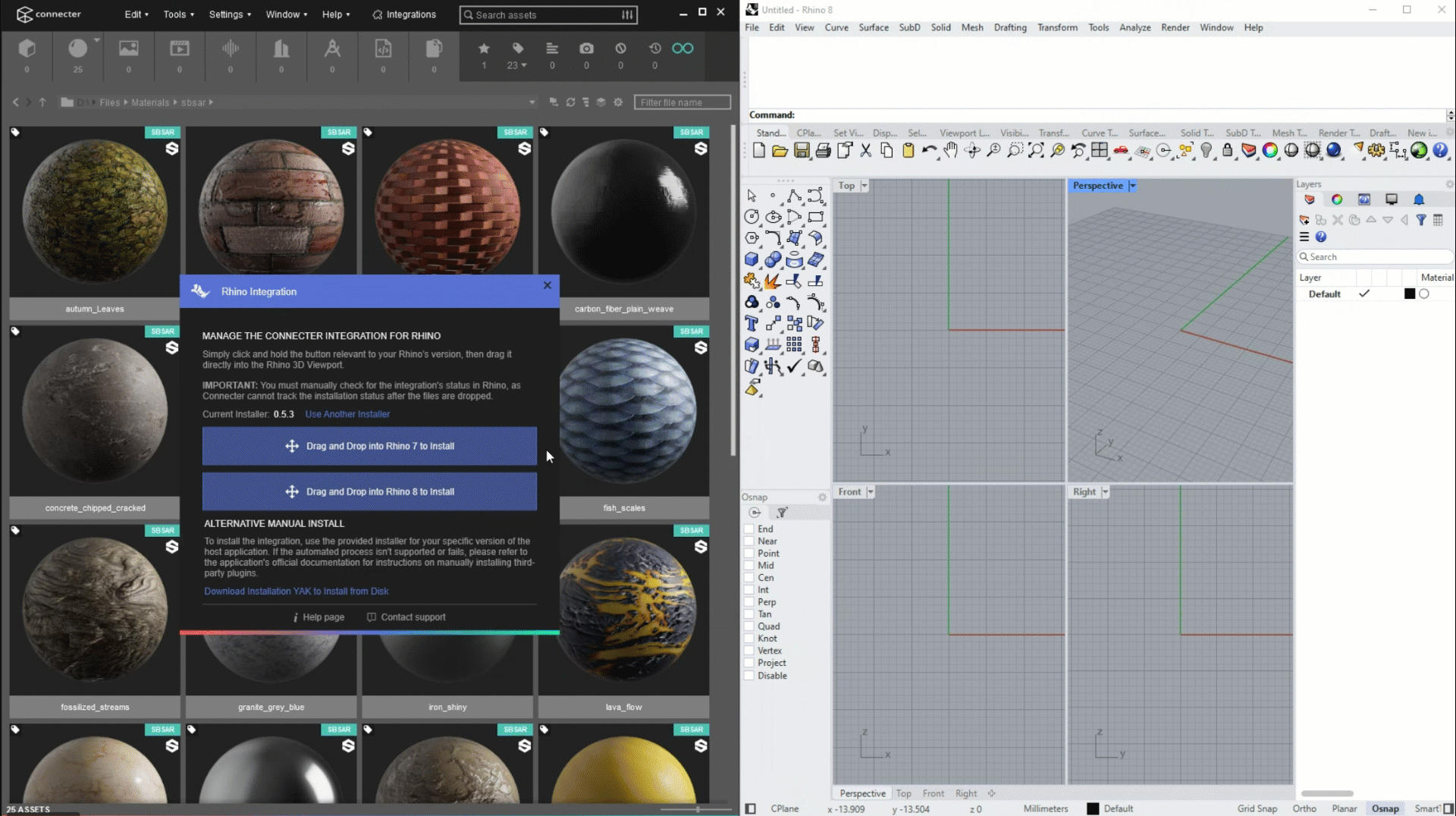Open the Top viewport dropdown arrow
This screenshot has height=816, width=1456.
864,186
